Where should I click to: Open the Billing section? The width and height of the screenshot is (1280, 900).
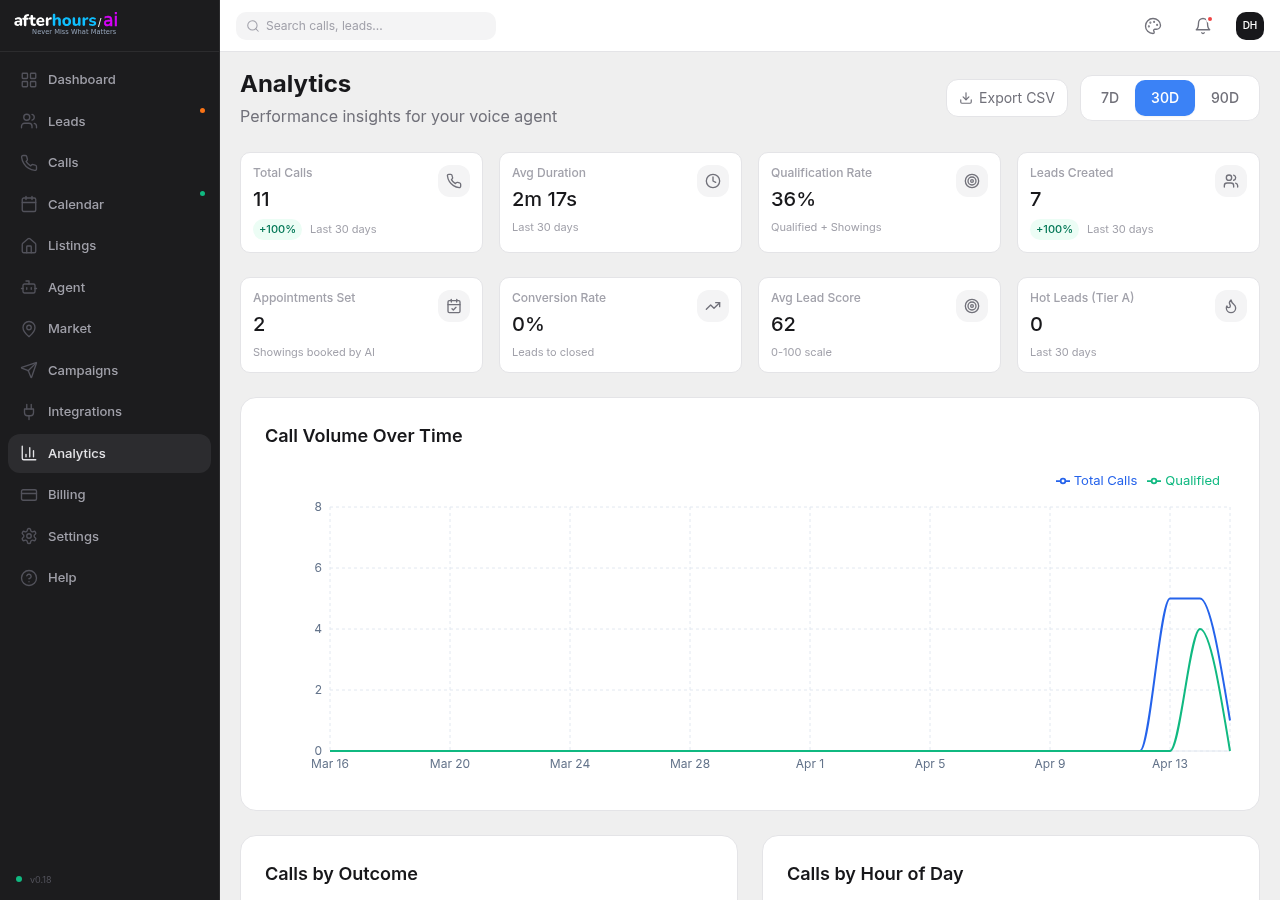[x=66, y=494]
